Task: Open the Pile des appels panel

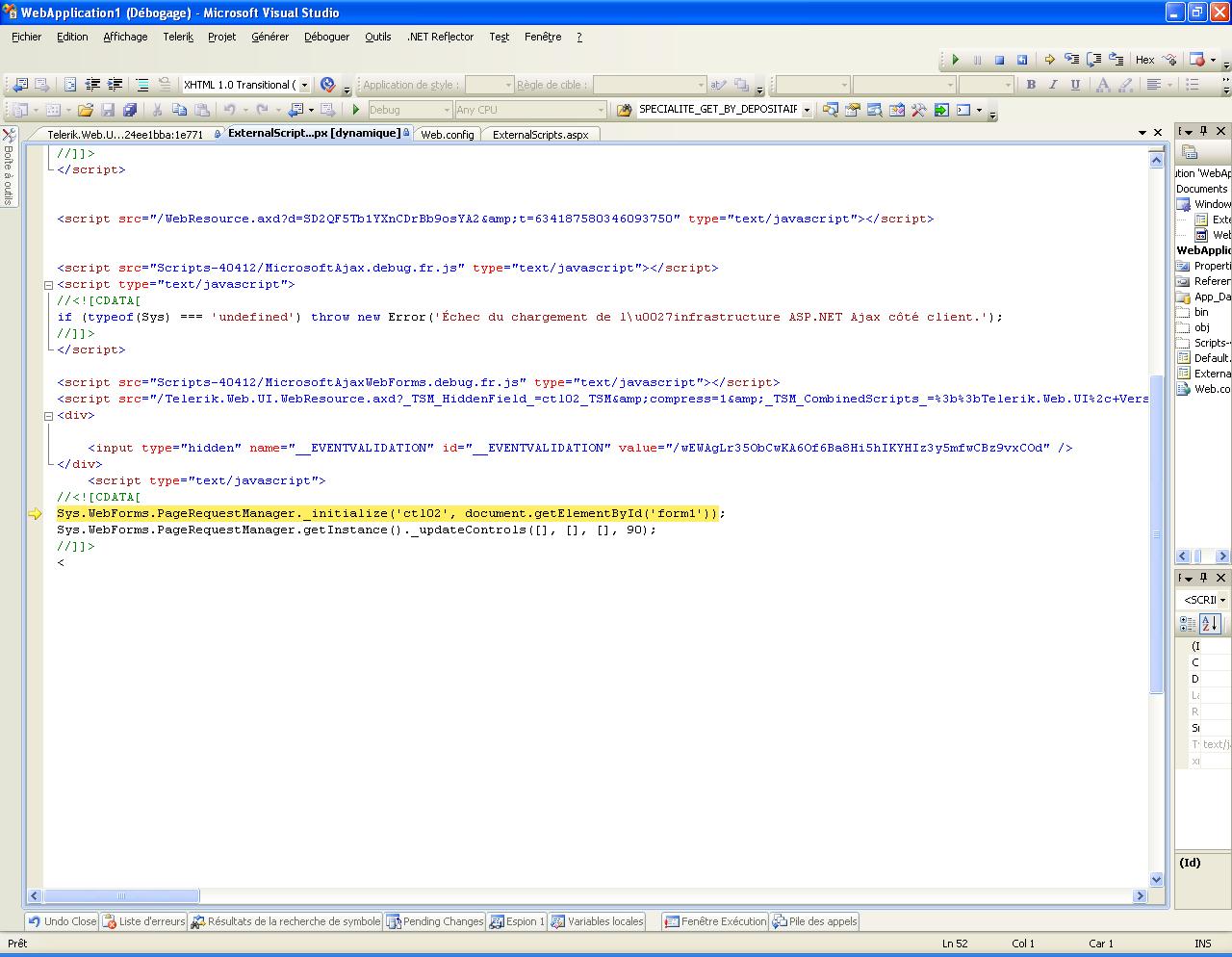Action: pyautogui.click(x=815, y=921)
